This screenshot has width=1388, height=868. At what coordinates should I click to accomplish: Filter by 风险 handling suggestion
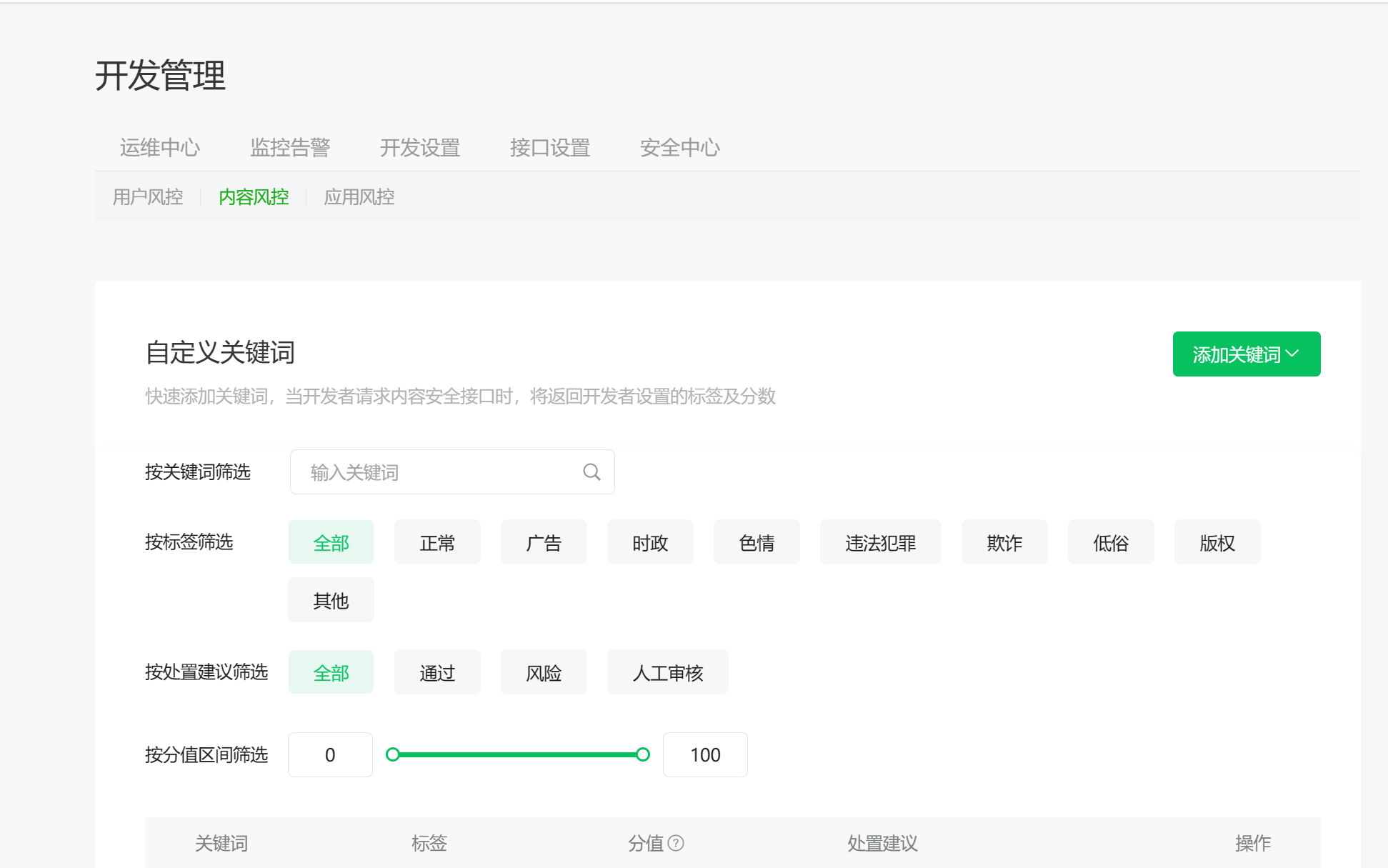[x=544, y=673]
